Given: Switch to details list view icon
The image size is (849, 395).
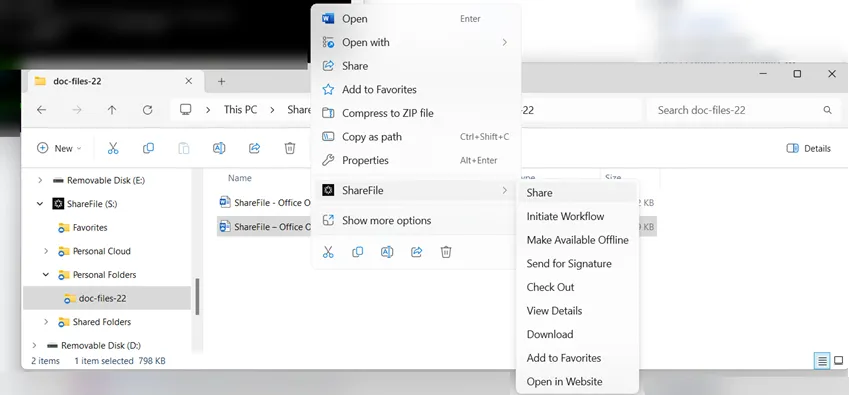Looking at the screenshot, I should click(x=822, y=361).
